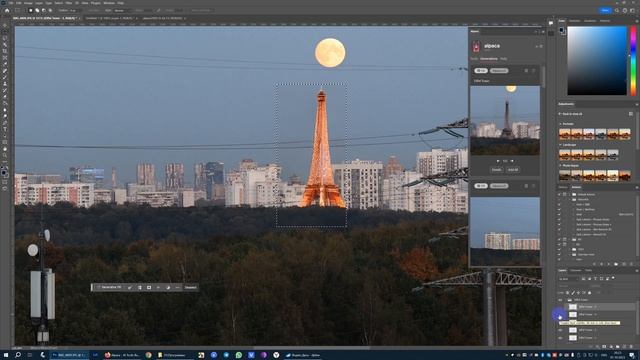Select the Eyedropper tool
Viewport: 640px width, 360px height.
tap(5, 64)
